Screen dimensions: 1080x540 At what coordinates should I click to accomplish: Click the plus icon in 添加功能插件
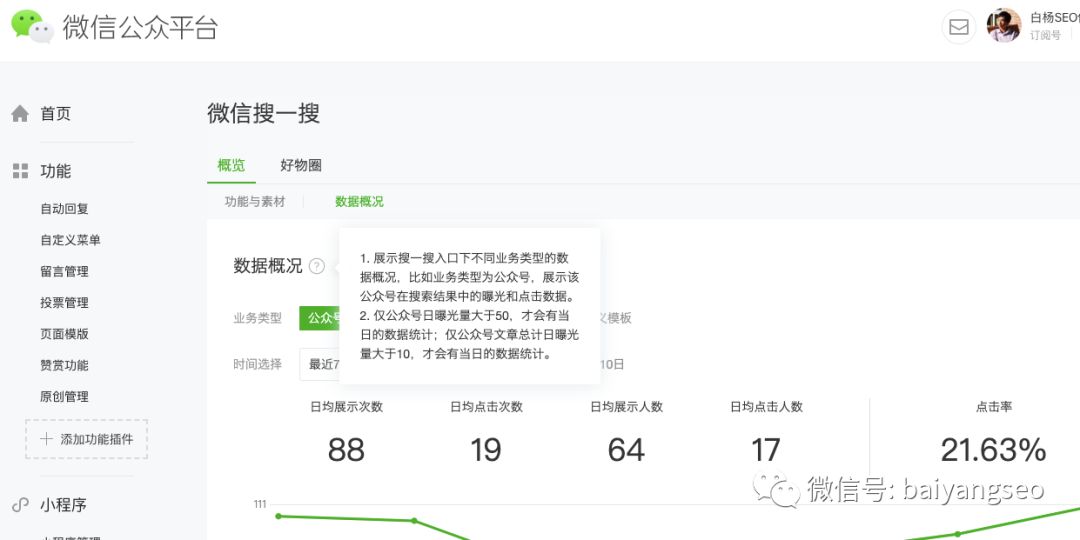pos(46,439)
